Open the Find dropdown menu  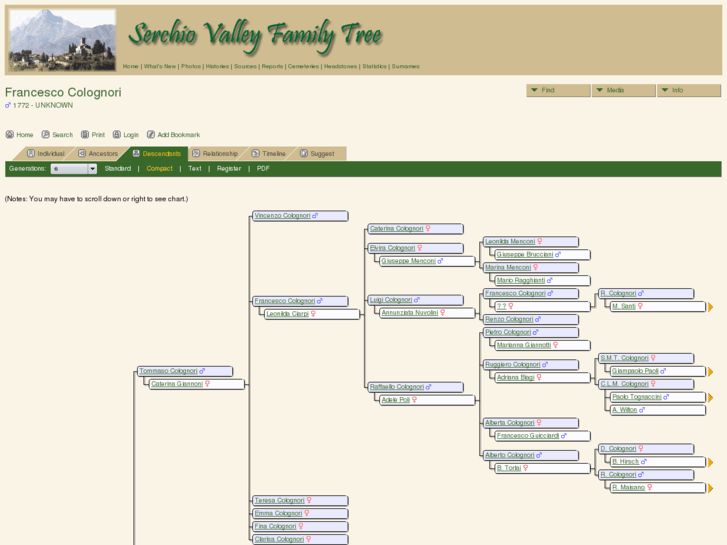coord(558,90)
